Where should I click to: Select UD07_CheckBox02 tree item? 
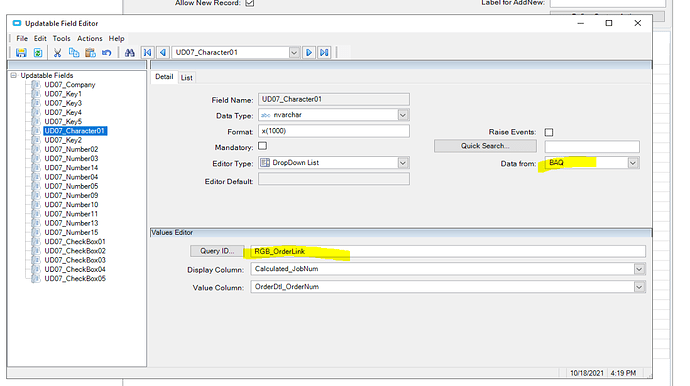75,251
